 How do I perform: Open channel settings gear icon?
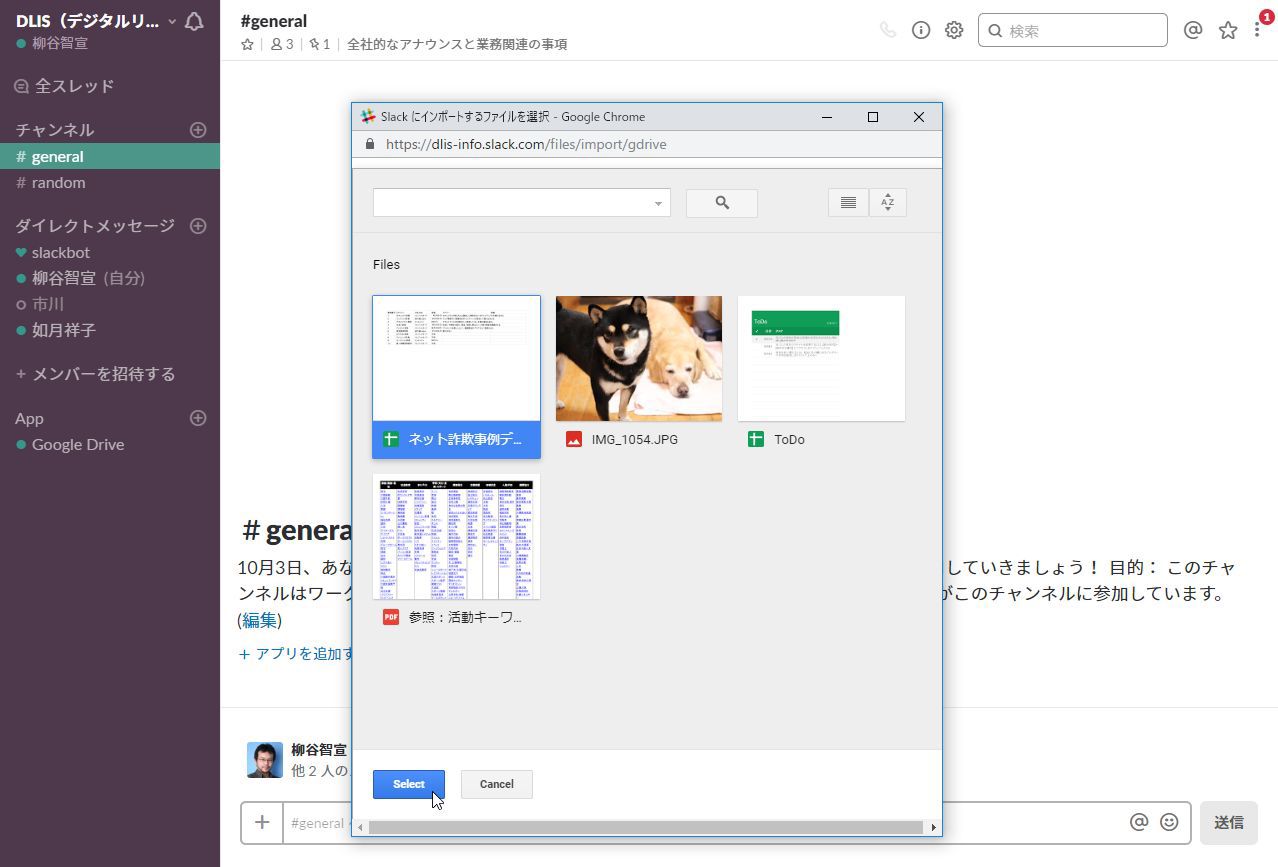[954, 30]
